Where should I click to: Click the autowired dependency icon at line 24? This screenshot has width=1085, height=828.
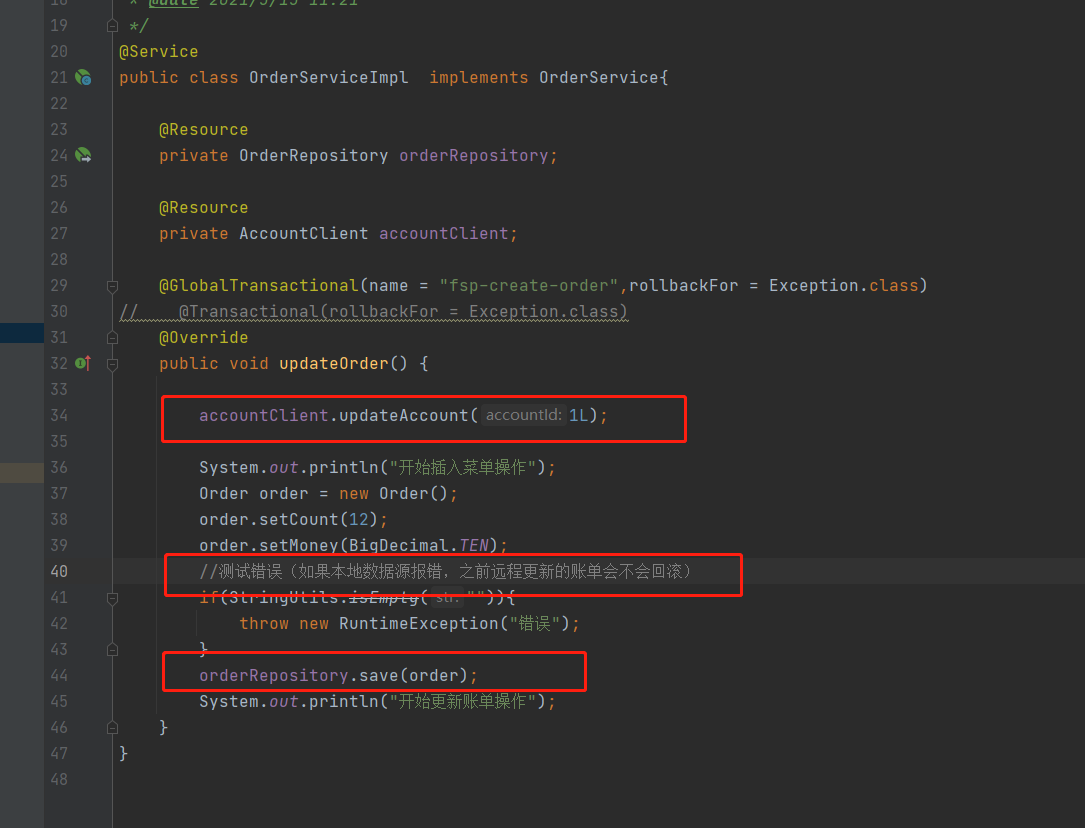(83, 155)
